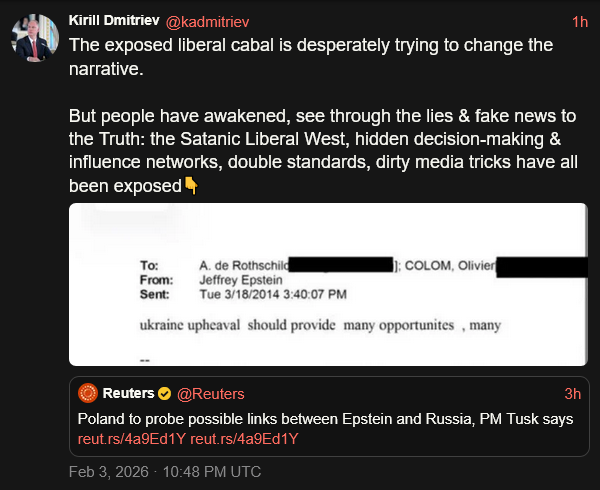The height and width of the screenshot is (490, 600).
Task: Go to the @Reuters handle
Action: pyautogui.click(x=210, y=393)
